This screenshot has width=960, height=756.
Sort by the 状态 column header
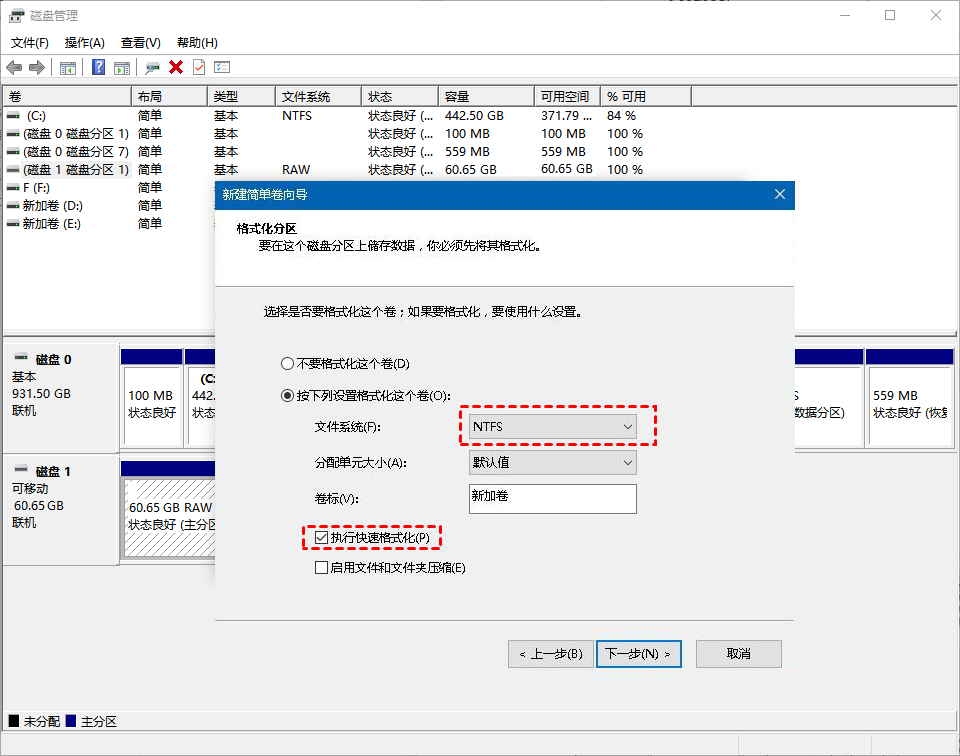coord(400,97)
